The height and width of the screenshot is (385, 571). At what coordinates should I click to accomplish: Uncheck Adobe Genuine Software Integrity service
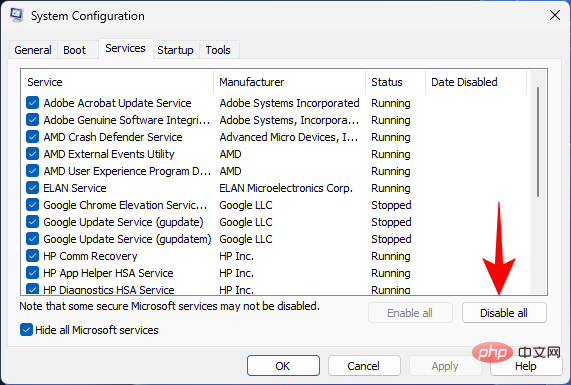(32, 120)
